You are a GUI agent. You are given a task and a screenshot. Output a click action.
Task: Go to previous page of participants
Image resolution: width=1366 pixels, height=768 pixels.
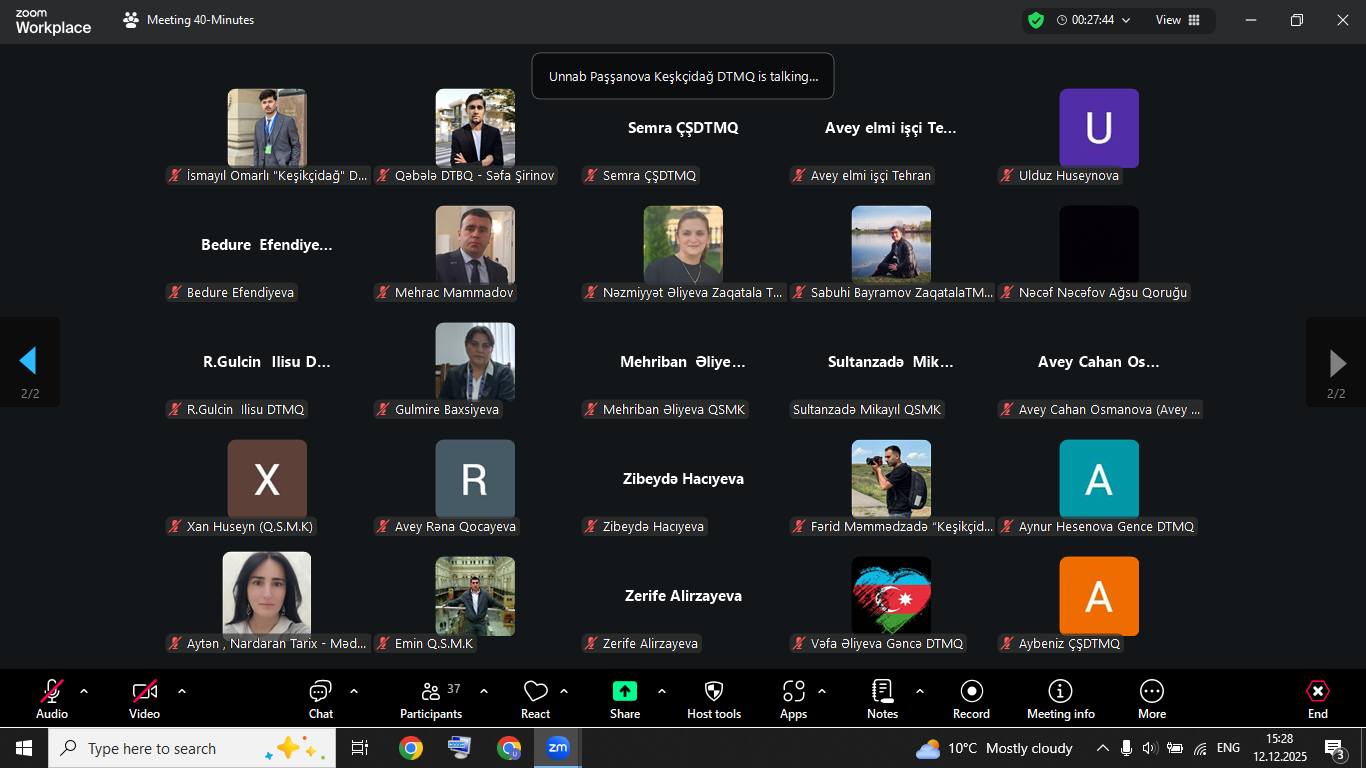(29, 362)
